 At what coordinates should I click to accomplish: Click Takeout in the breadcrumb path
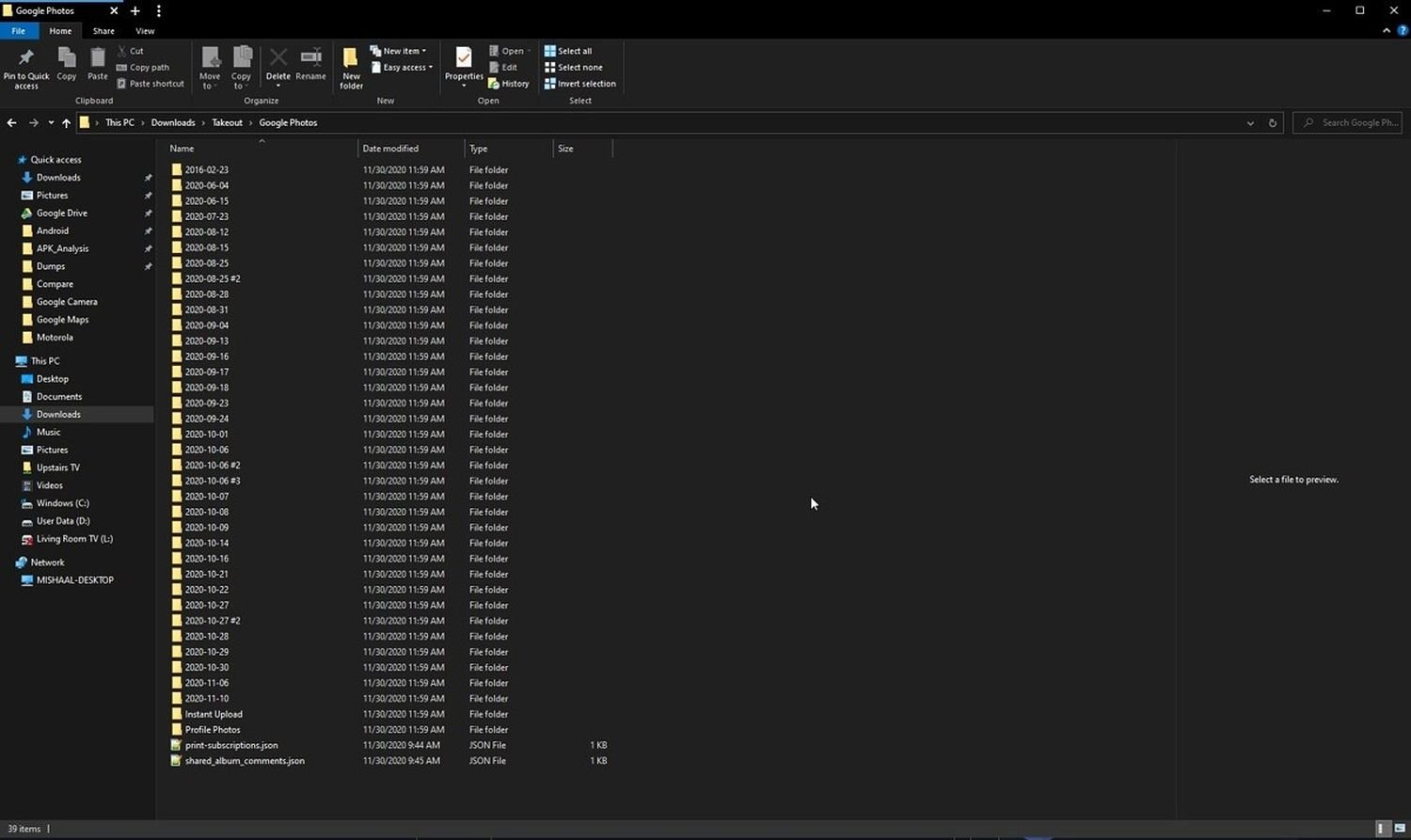coord(227,123)
